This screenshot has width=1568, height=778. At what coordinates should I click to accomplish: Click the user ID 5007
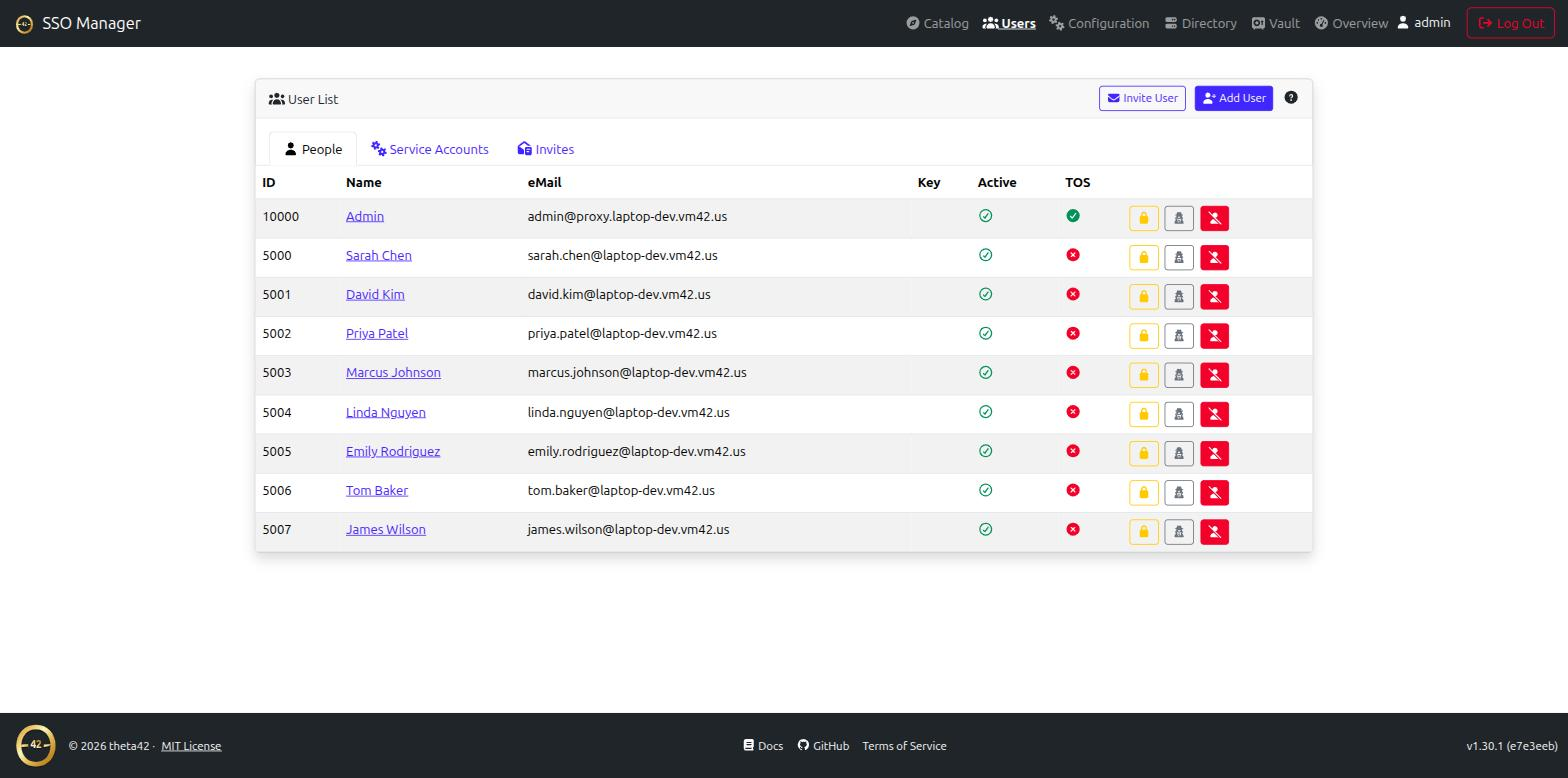coord(277,529)
